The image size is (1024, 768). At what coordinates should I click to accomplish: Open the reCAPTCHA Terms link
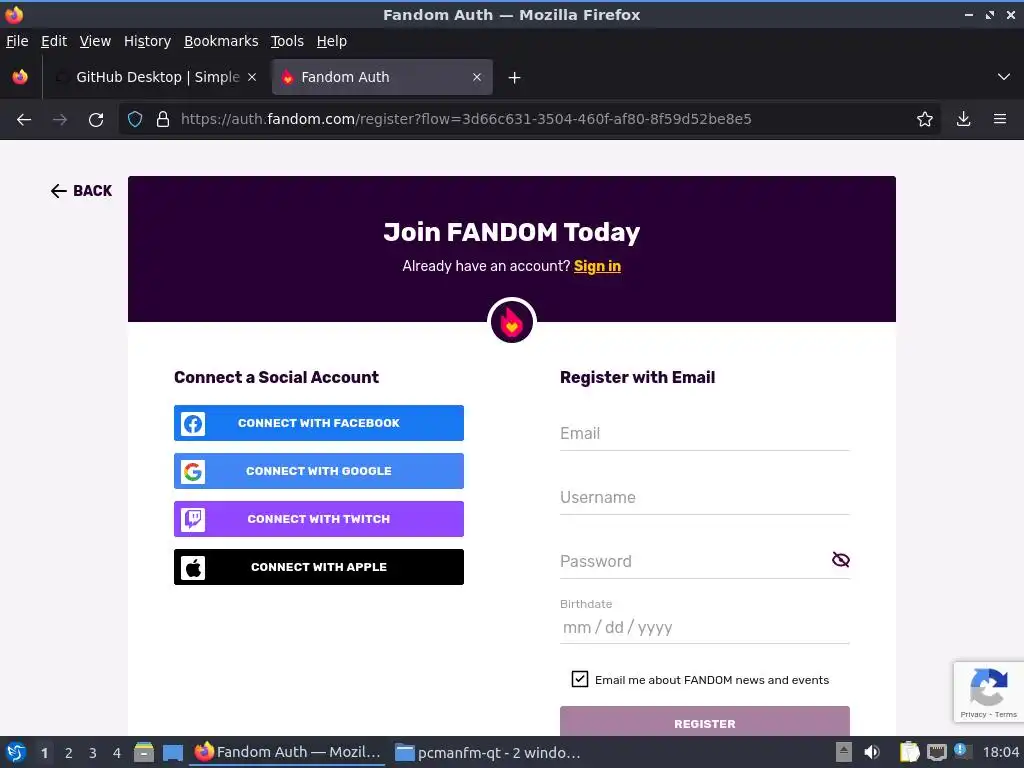click(1006, 714)
